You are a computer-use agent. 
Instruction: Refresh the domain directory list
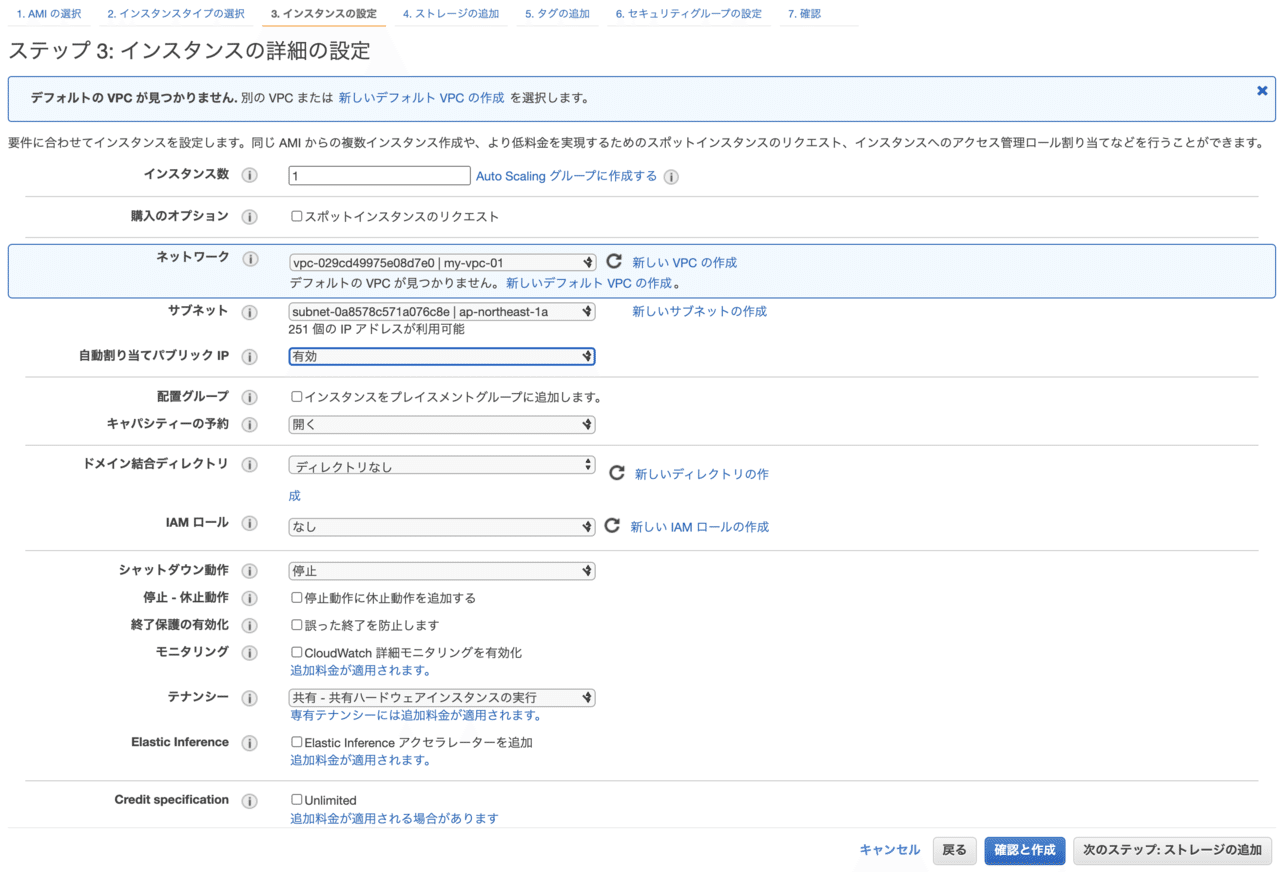point(617,473)
